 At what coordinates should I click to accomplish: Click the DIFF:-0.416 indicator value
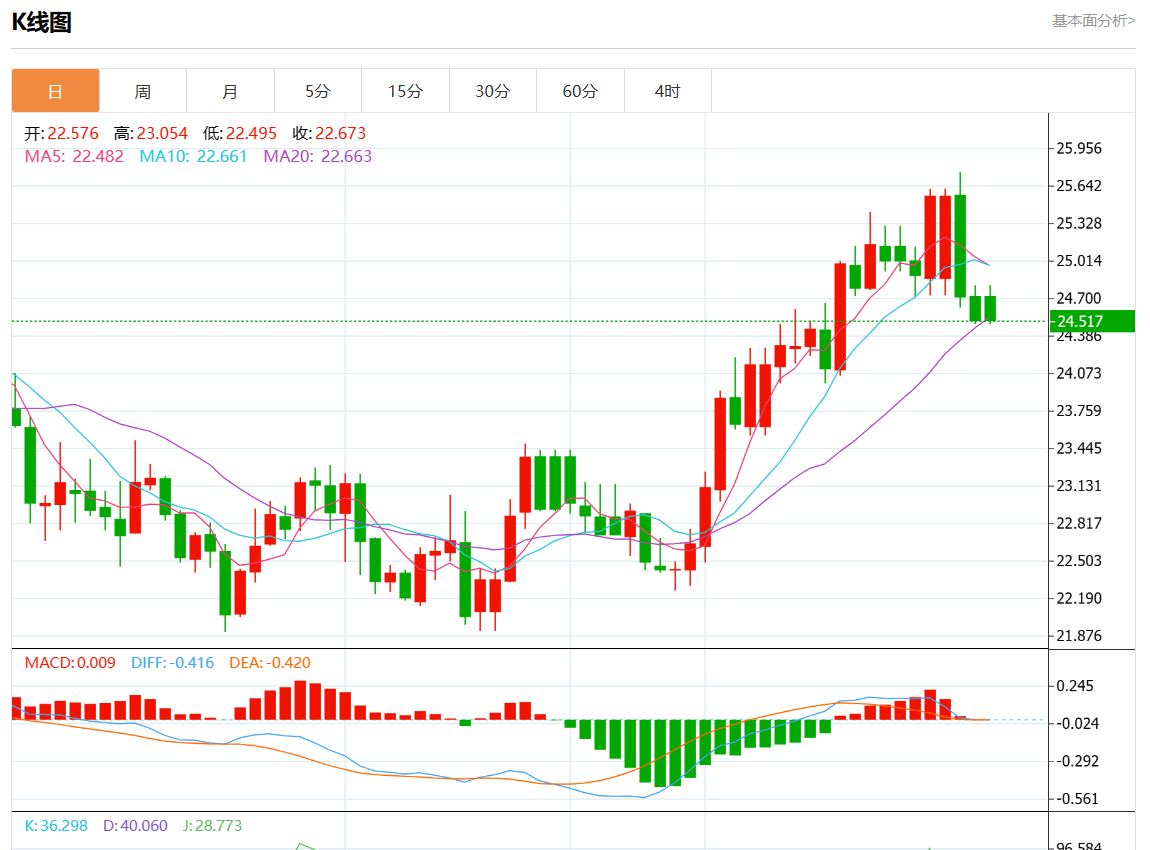click(x=172, y=663)
